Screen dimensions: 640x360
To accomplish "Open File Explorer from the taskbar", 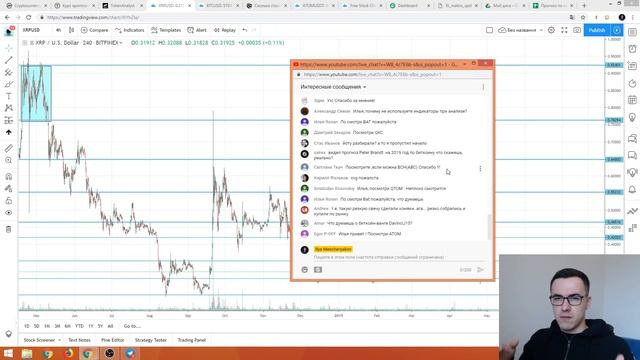I will [27, 353].
